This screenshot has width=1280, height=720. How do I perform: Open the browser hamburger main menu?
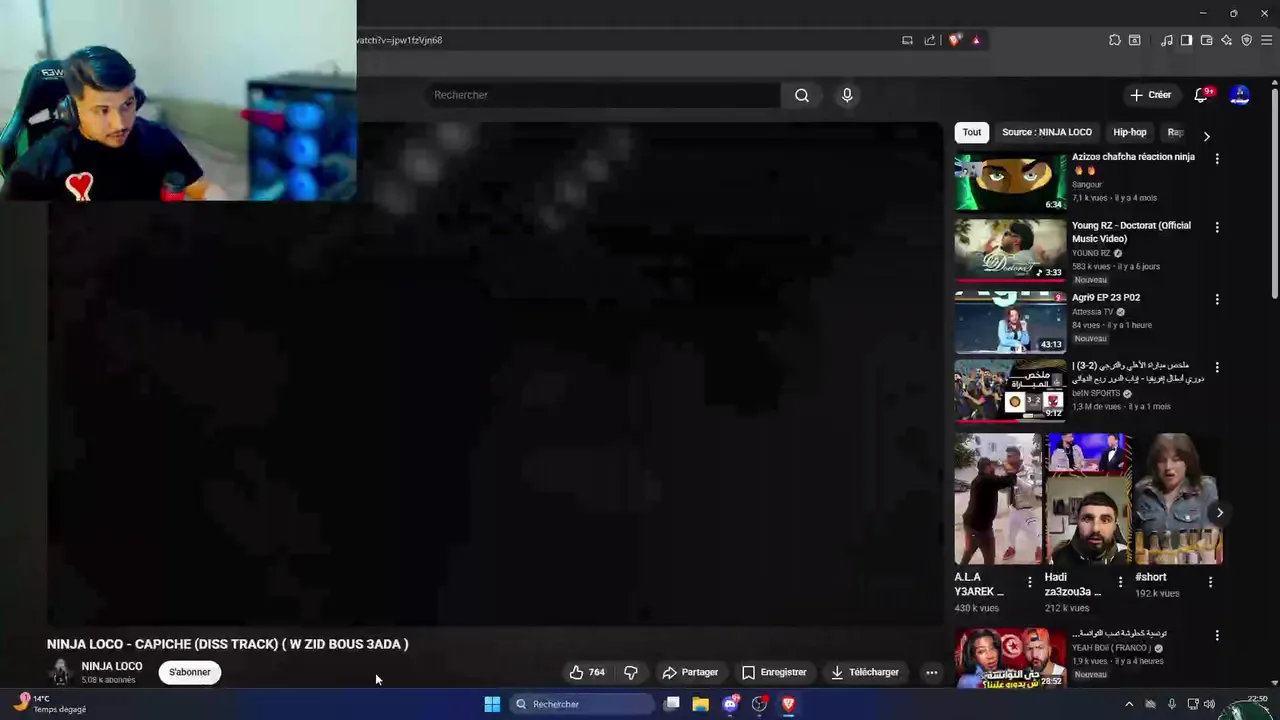1267,40
